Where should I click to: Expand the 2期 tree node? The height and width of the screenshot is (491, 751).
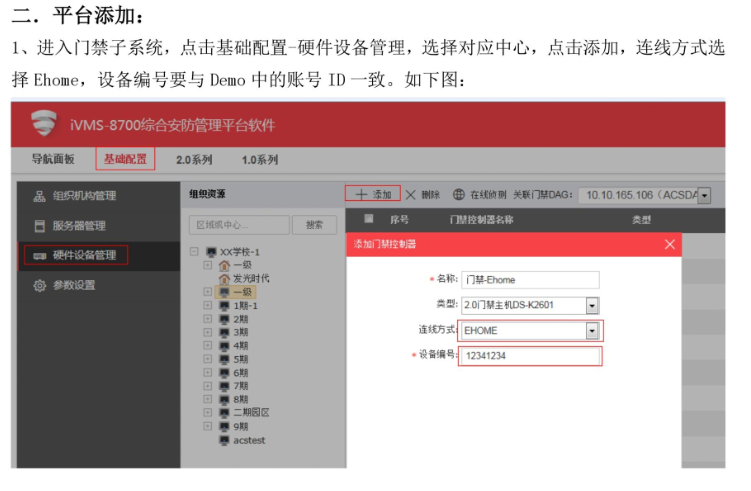coord(207,319)
